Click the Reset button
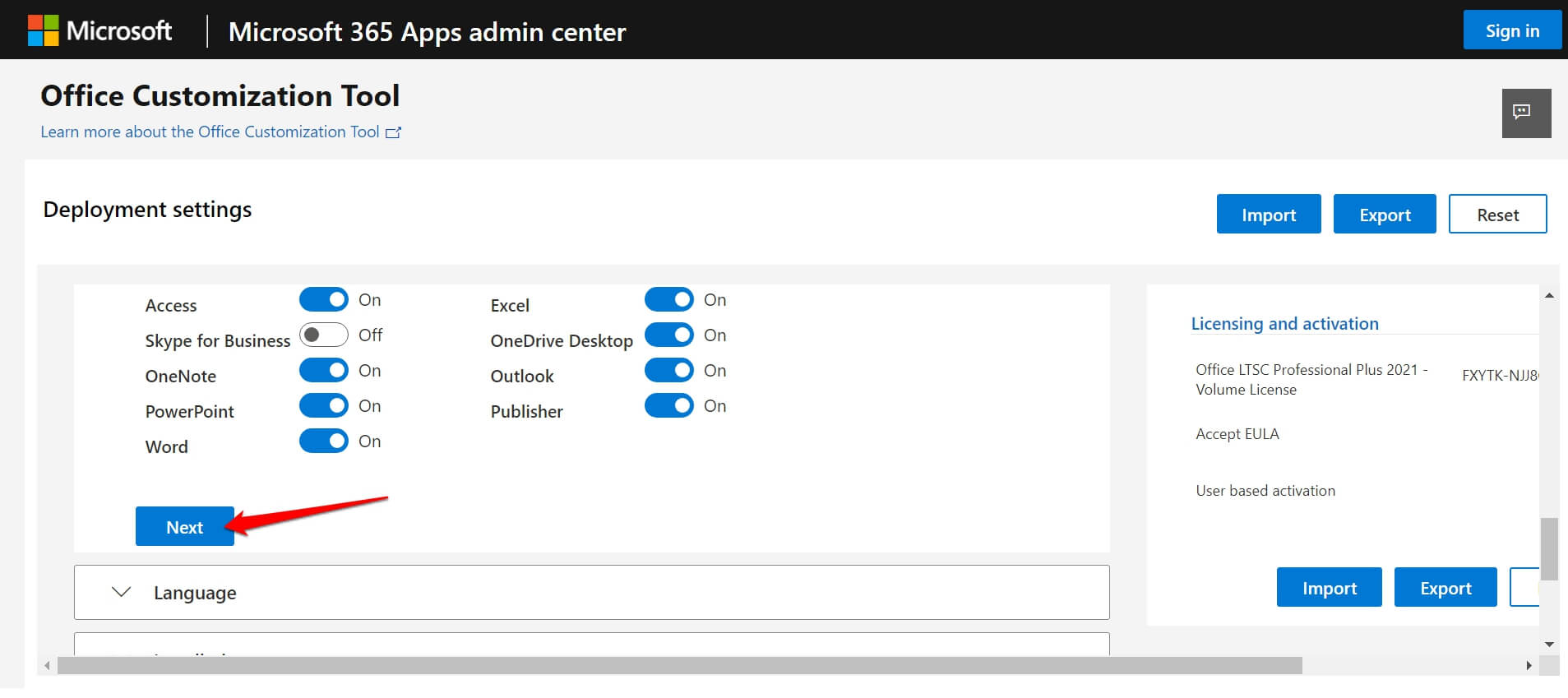This screenshot has height=698, width=1568. [x=1497, y=214]
